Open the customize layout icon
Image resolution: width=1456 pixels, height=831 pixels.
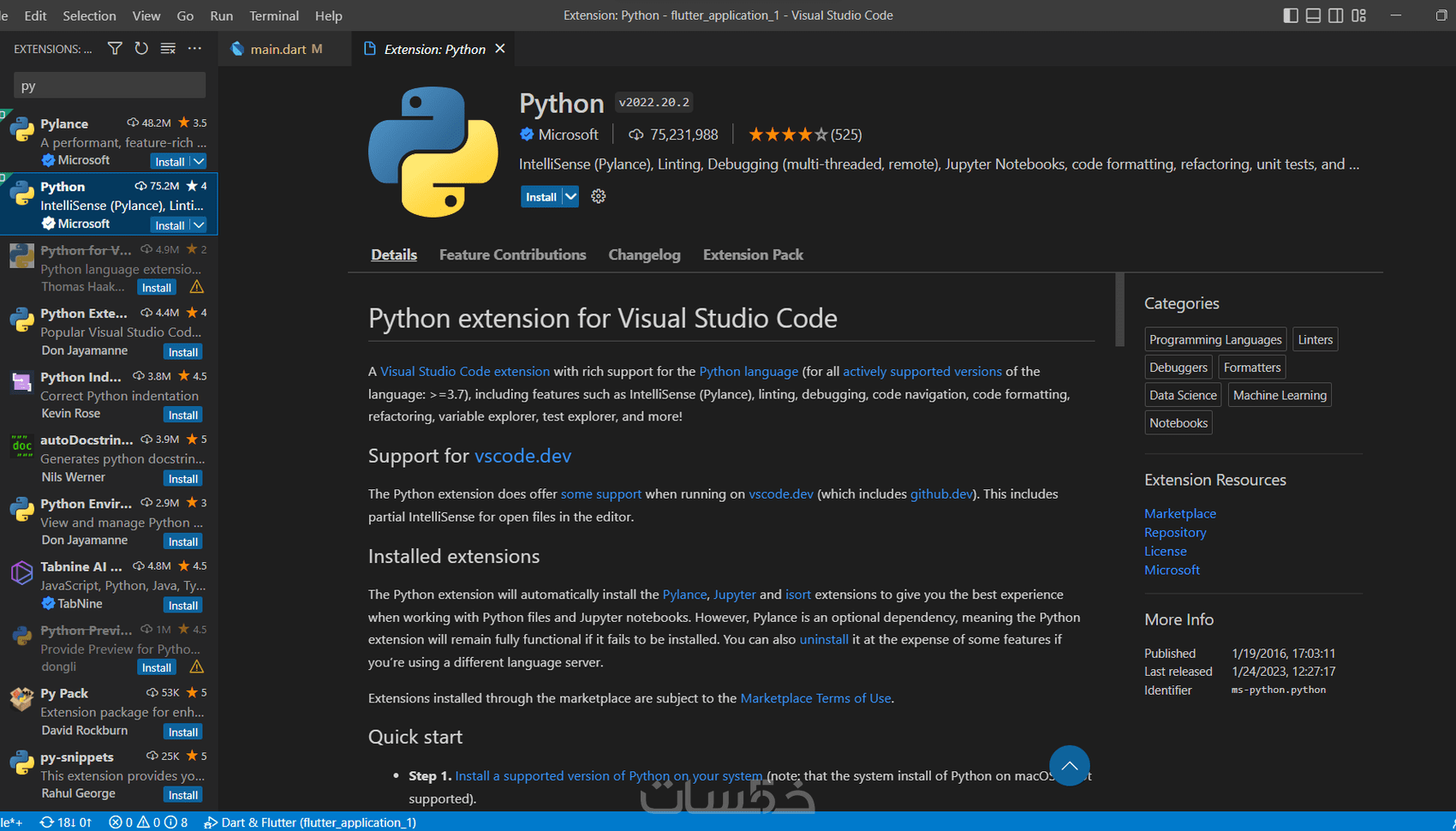click(x=1359, y=15)
